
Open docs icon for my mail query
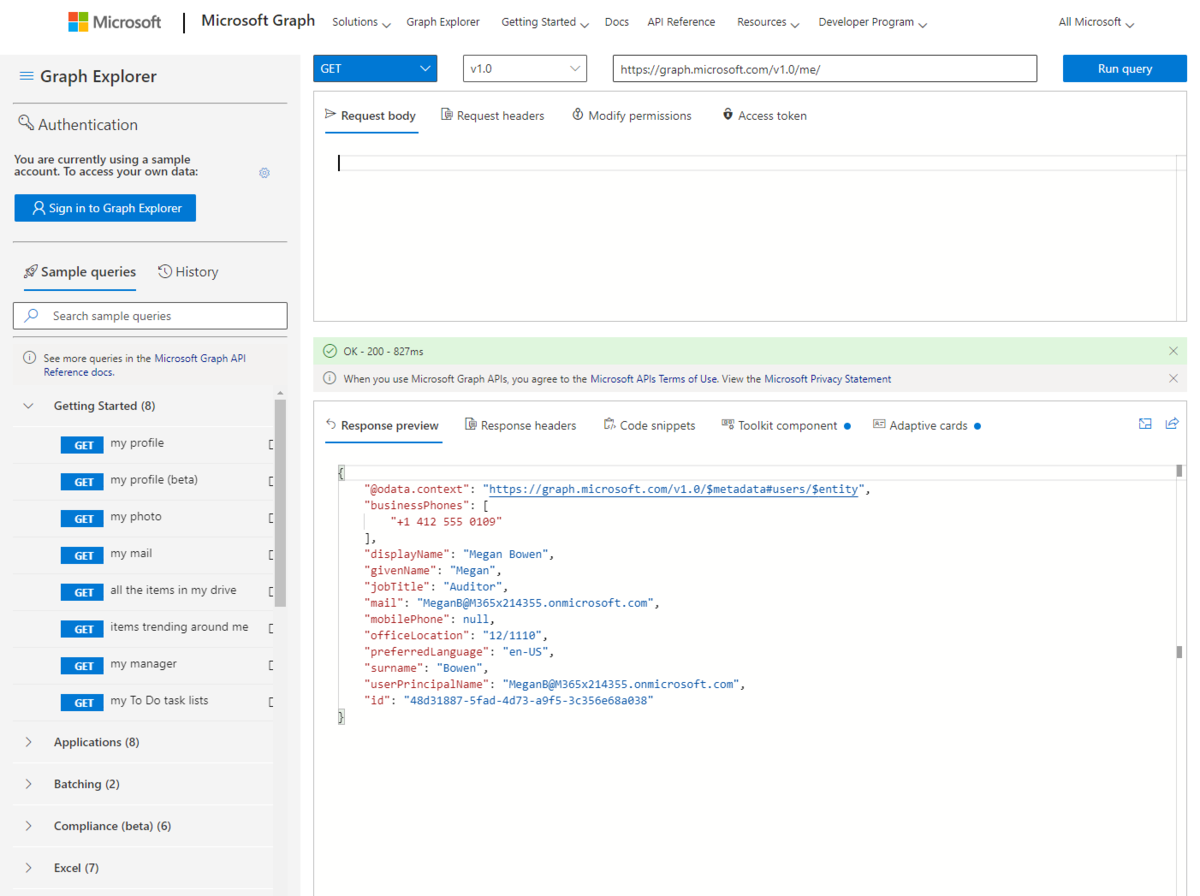tap(271, 555)
